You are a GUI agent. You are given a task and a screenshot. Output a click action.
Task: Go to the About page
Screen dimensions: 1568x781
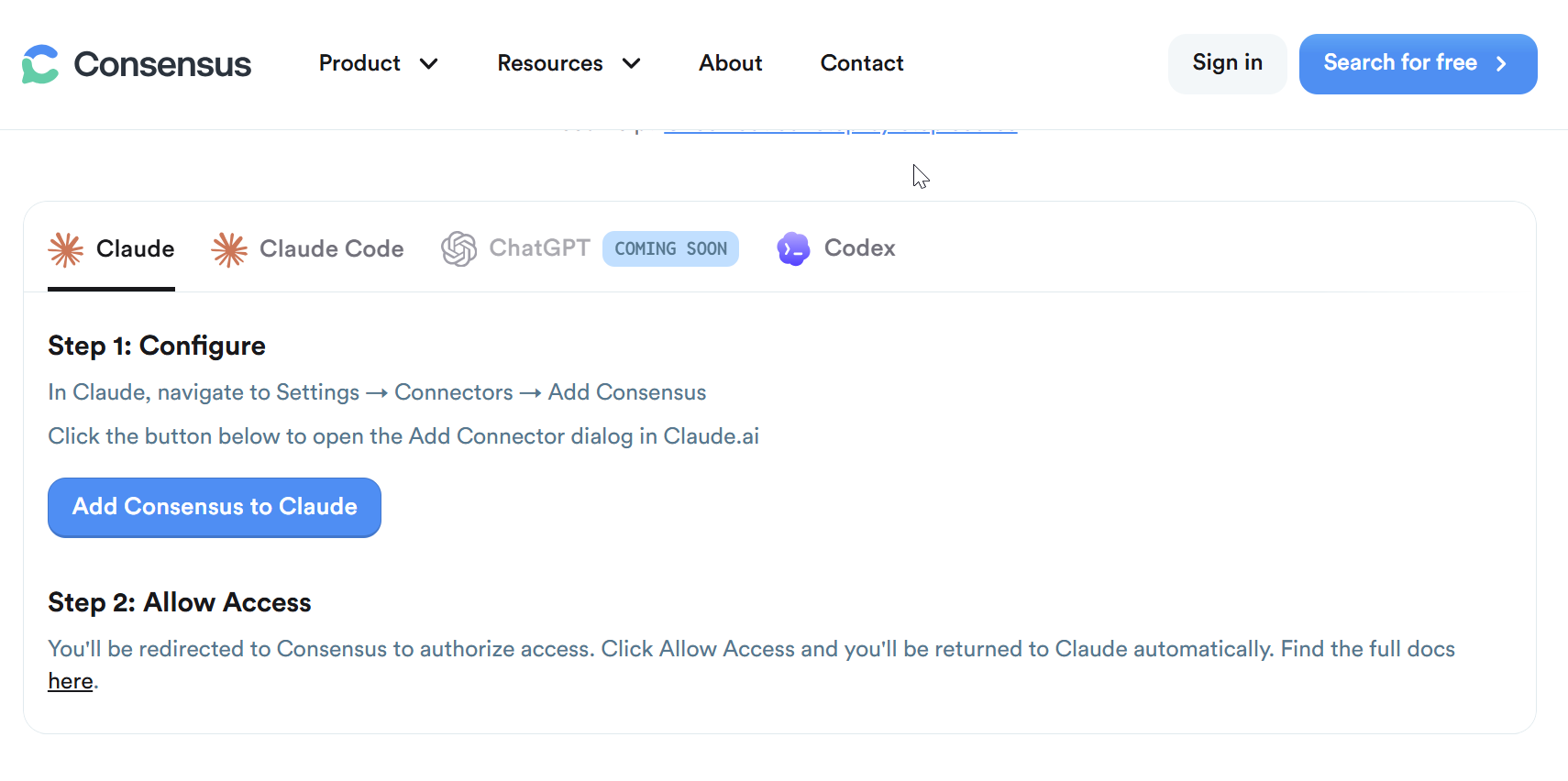coord(731,63)
